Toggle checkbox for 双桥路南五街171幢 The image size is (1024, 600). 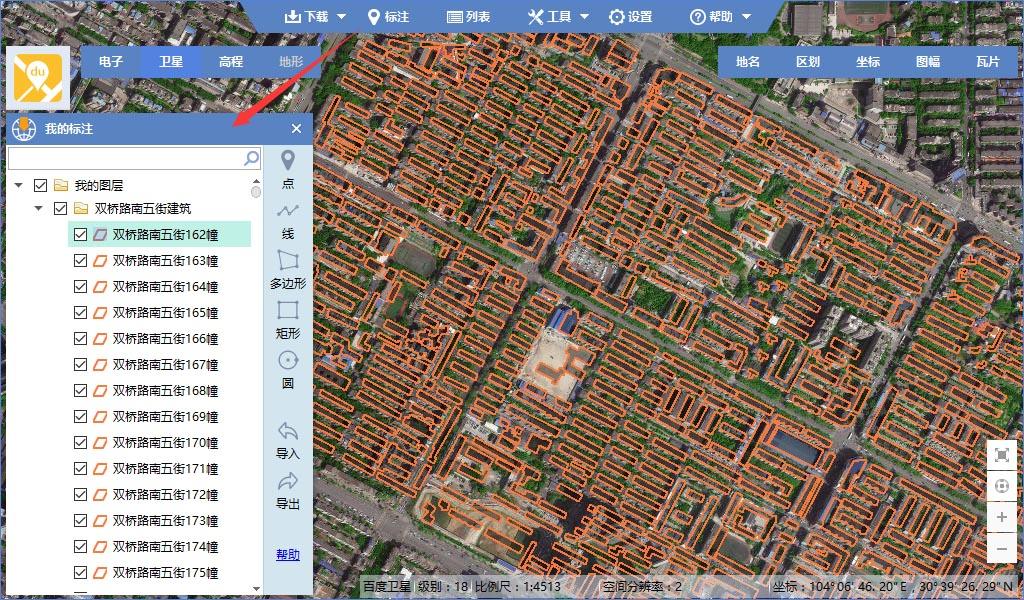pyautogui.click(x=80, y=469)
